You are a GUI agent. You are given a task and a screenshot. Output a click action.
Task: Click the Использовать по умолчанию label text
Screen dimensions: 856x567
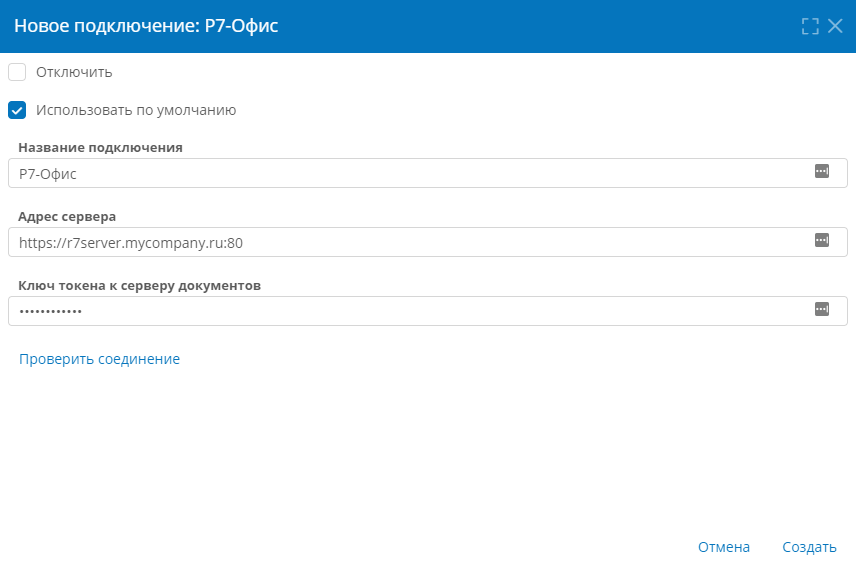pos(136,110)
